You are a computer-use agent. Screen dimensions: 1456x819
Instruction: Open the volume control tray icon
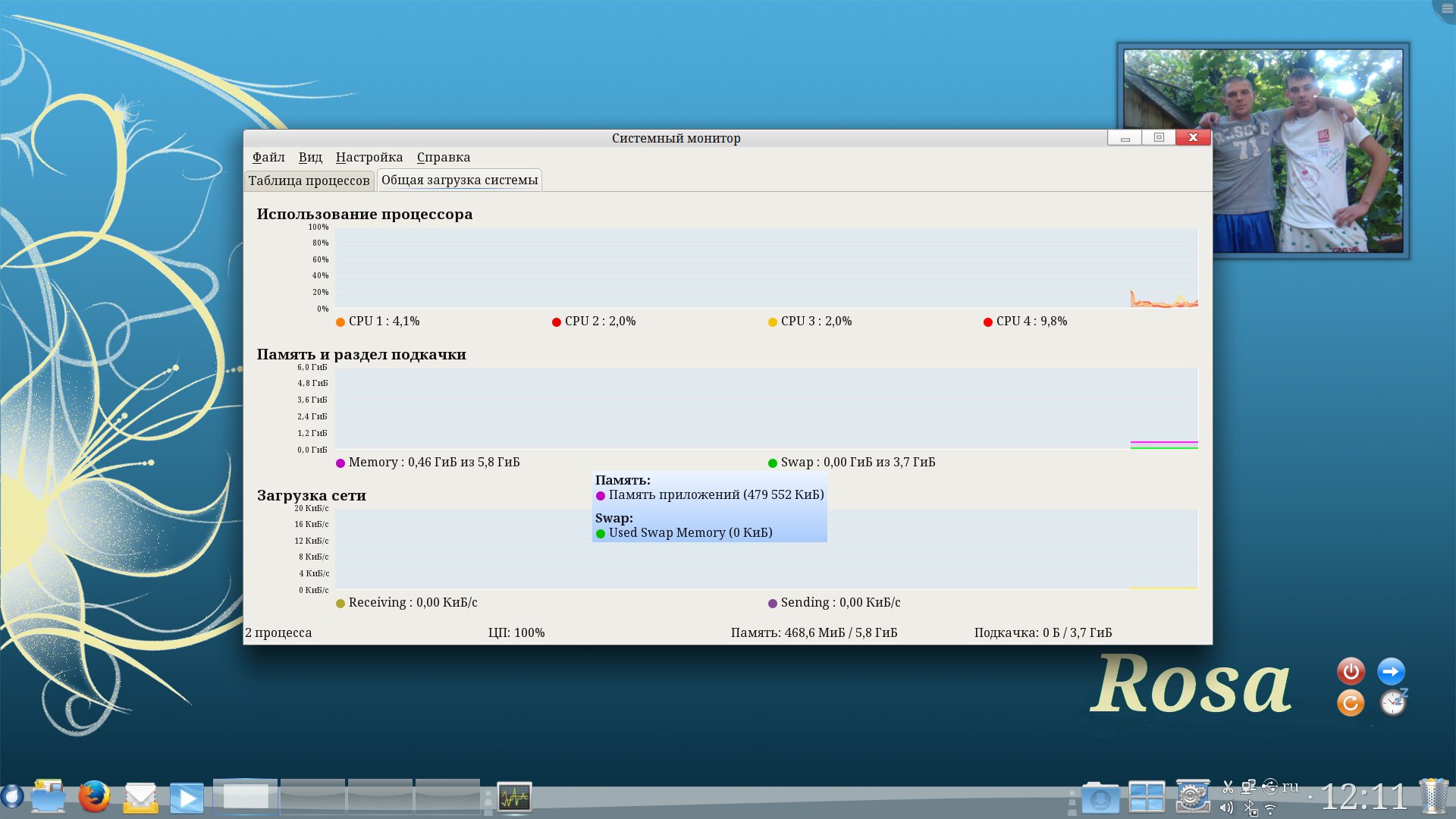1226,808
